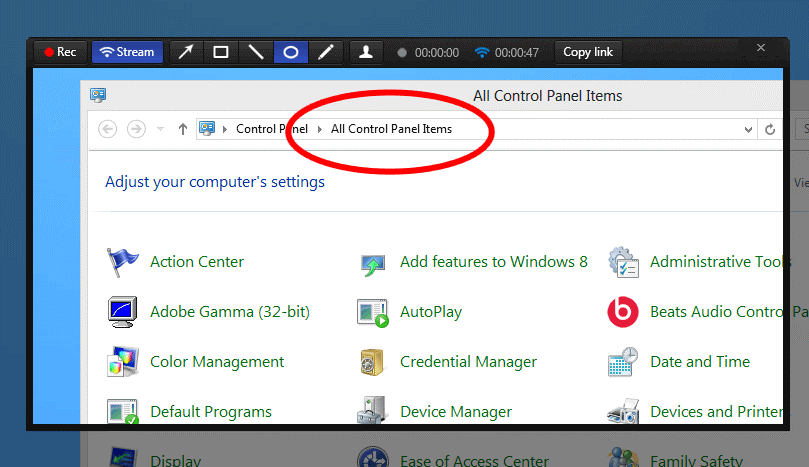The height and width of the screenshot is (467, 809).
Task: Click the address bar Control Panel icon
Action: pyautogui.click(x=207, y=128)
